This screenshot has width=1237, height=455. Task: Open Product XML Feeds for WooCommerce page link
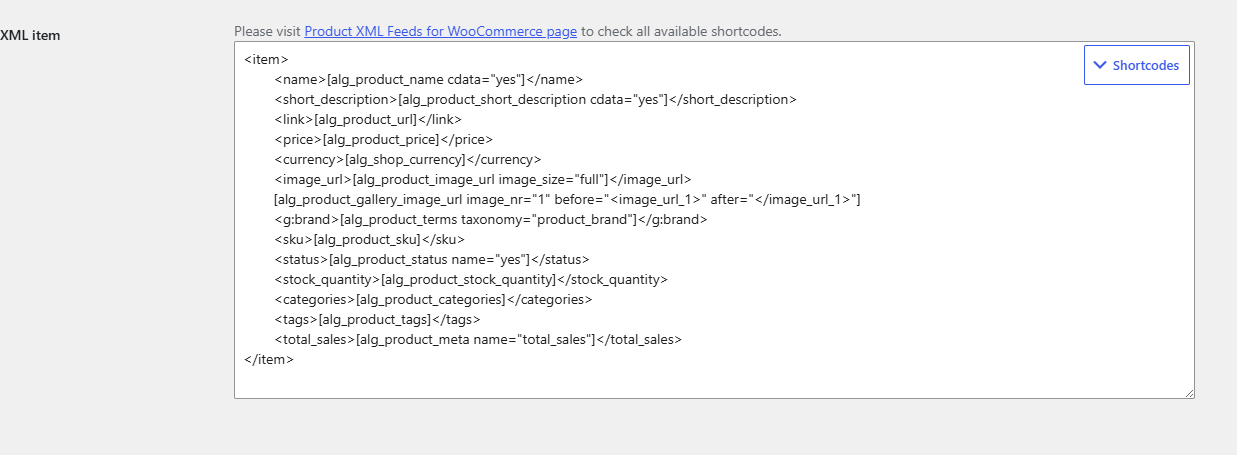[440, 31]
